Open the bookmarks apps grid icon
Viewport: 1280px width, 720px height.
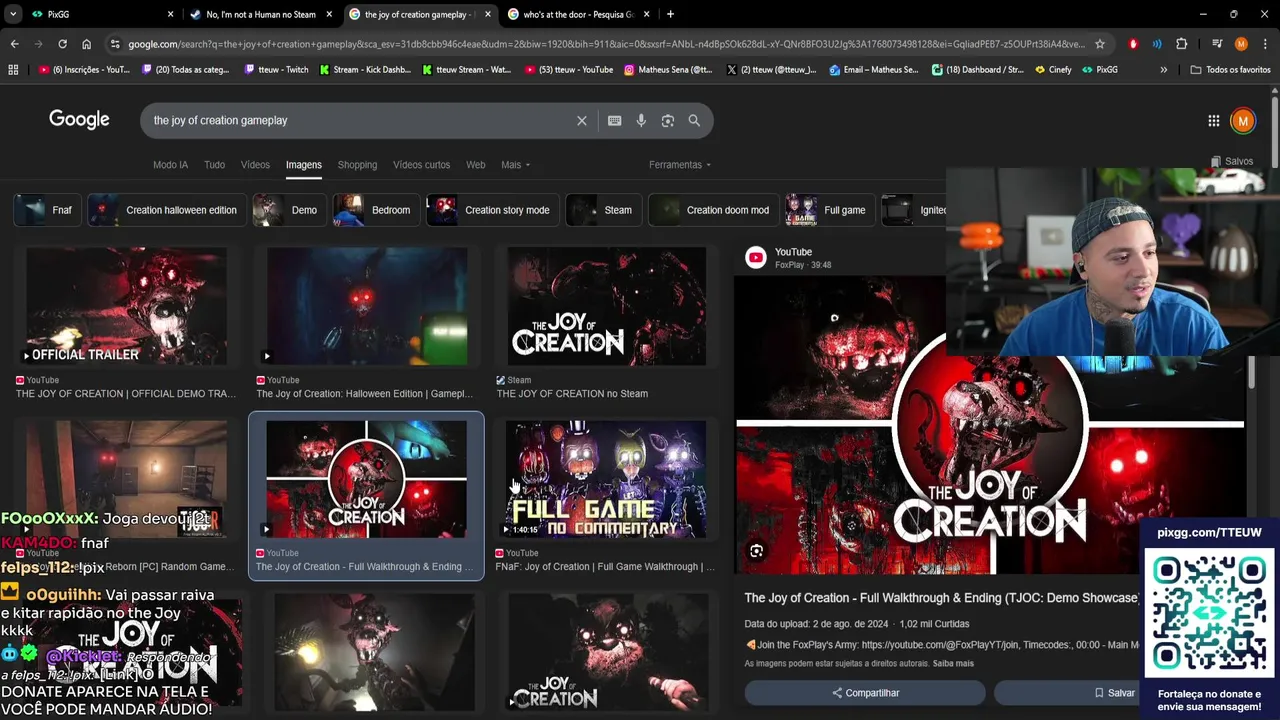(x=13, y=70)
